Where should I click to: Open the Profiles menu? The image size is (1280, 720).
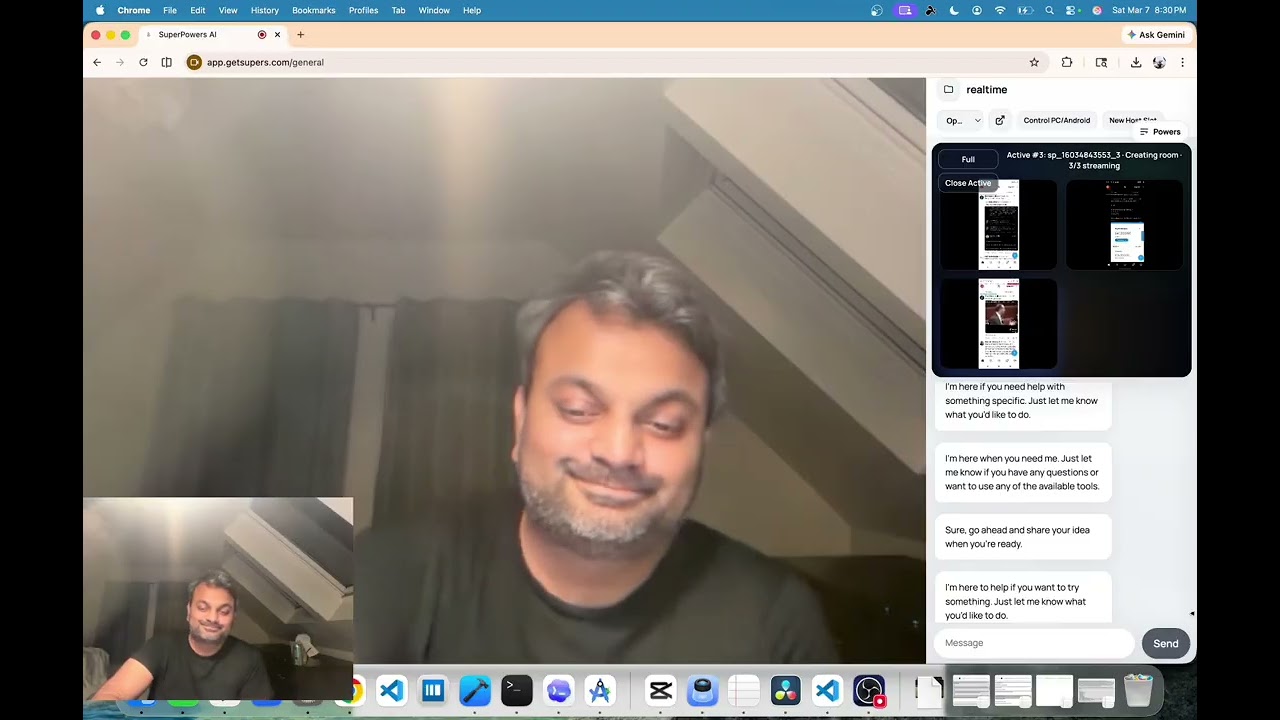click(x=363, y=10)
